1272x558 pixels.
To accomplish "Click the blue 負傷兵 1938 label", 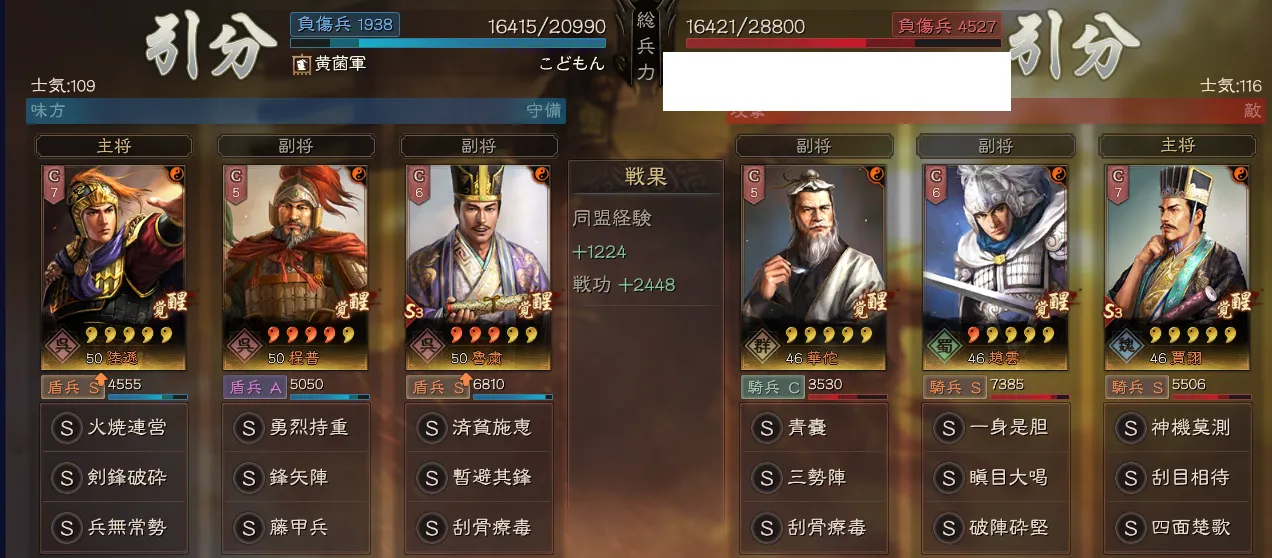I will [x=345, y=24].
